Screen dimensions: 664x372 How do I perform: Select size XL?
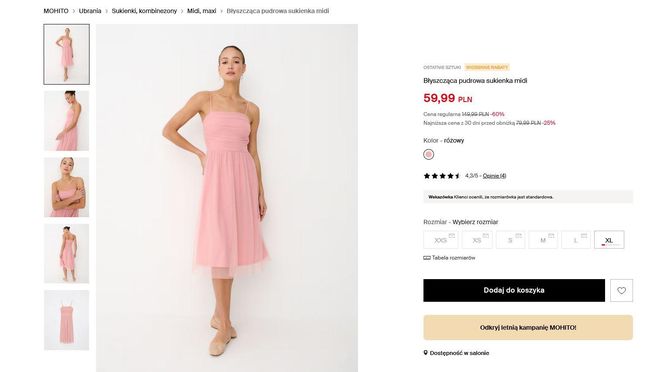point(609,240)
